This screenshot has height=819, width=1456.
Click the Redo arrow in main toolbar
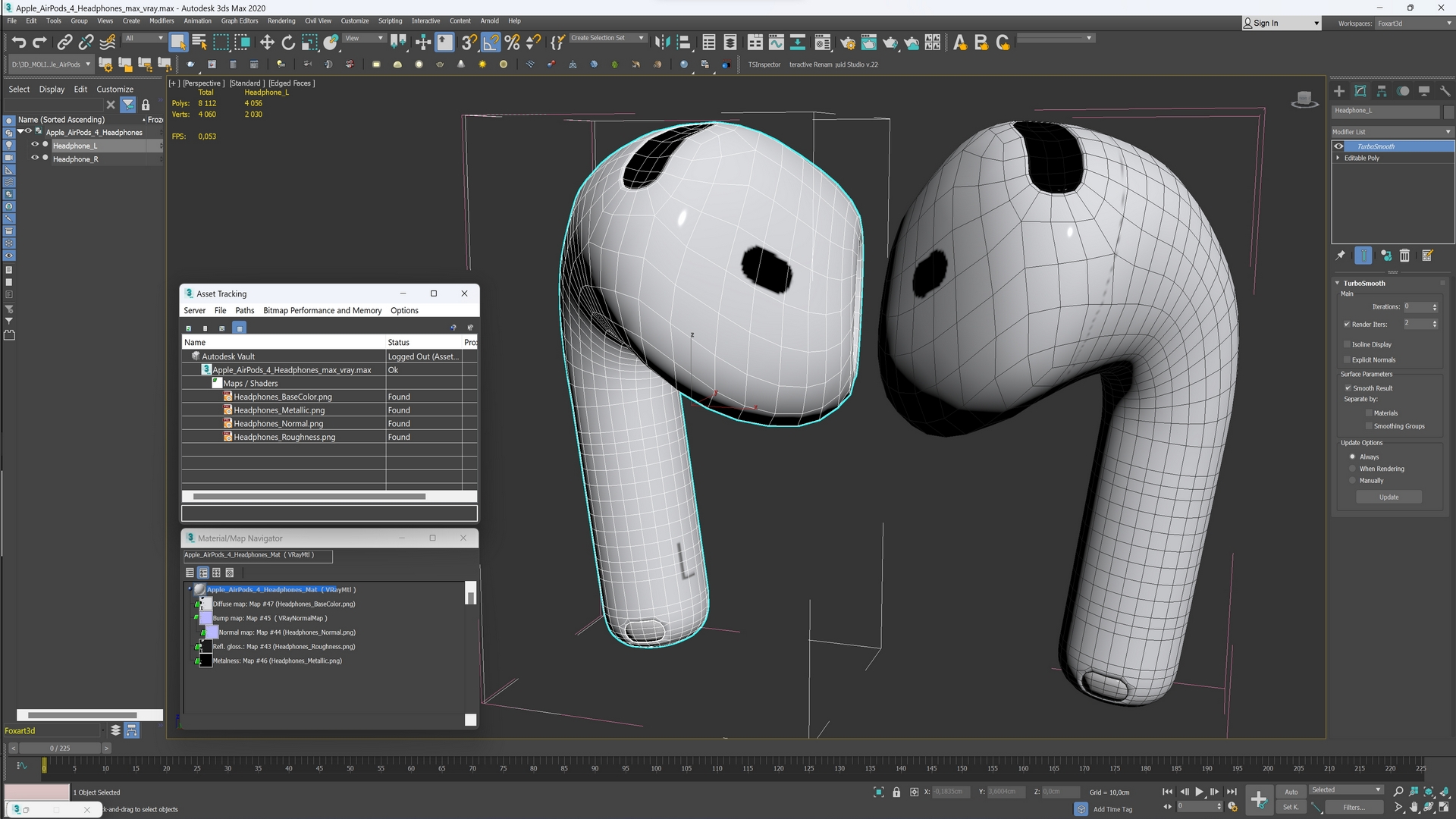pyautogui.click(x=39, y=42)
